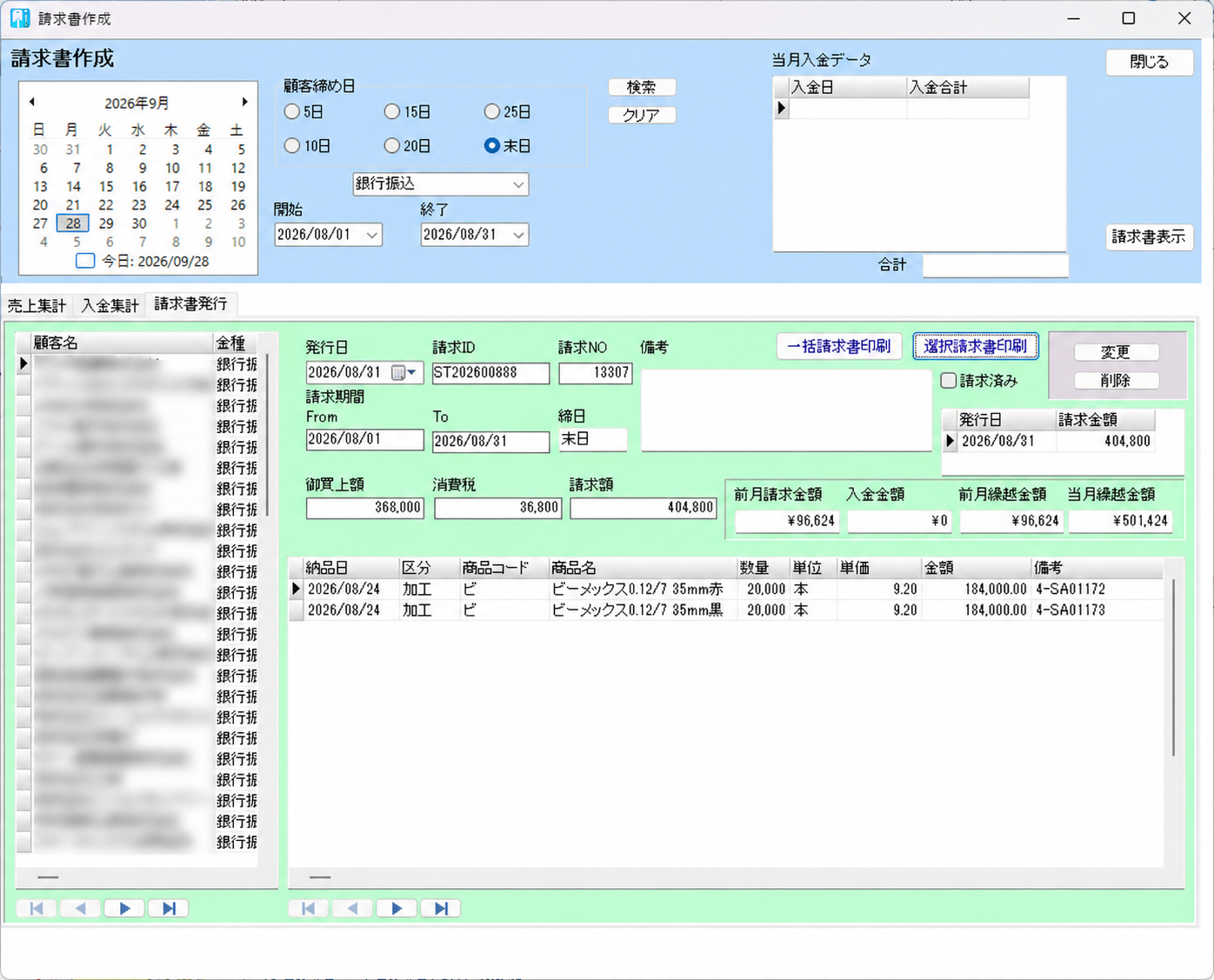
Task: Jump to last record in detail grid navigator
Action: (x=441, y=908)
